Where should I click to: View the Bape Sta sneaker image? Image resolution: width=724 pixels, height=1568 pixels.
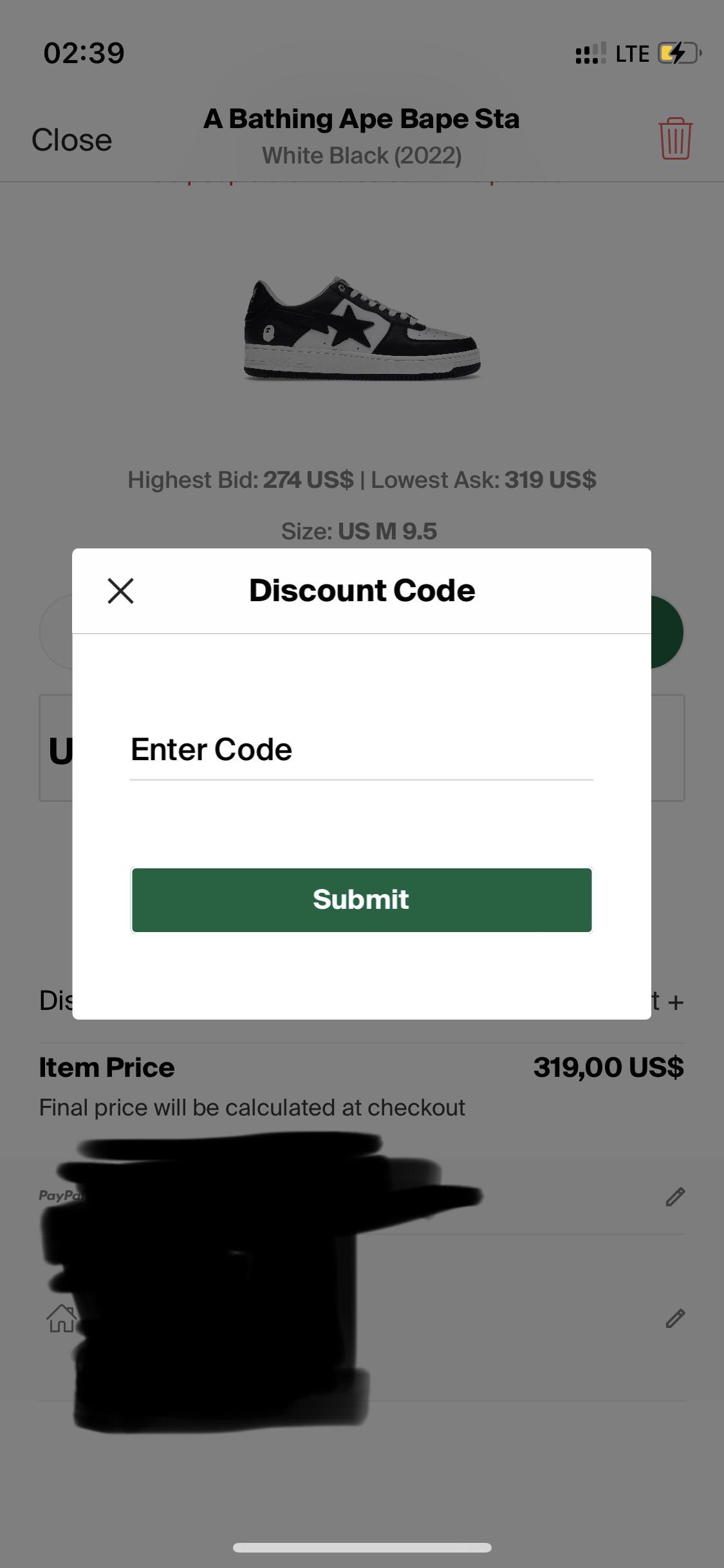pyautogui.click(x=362, y=328)
